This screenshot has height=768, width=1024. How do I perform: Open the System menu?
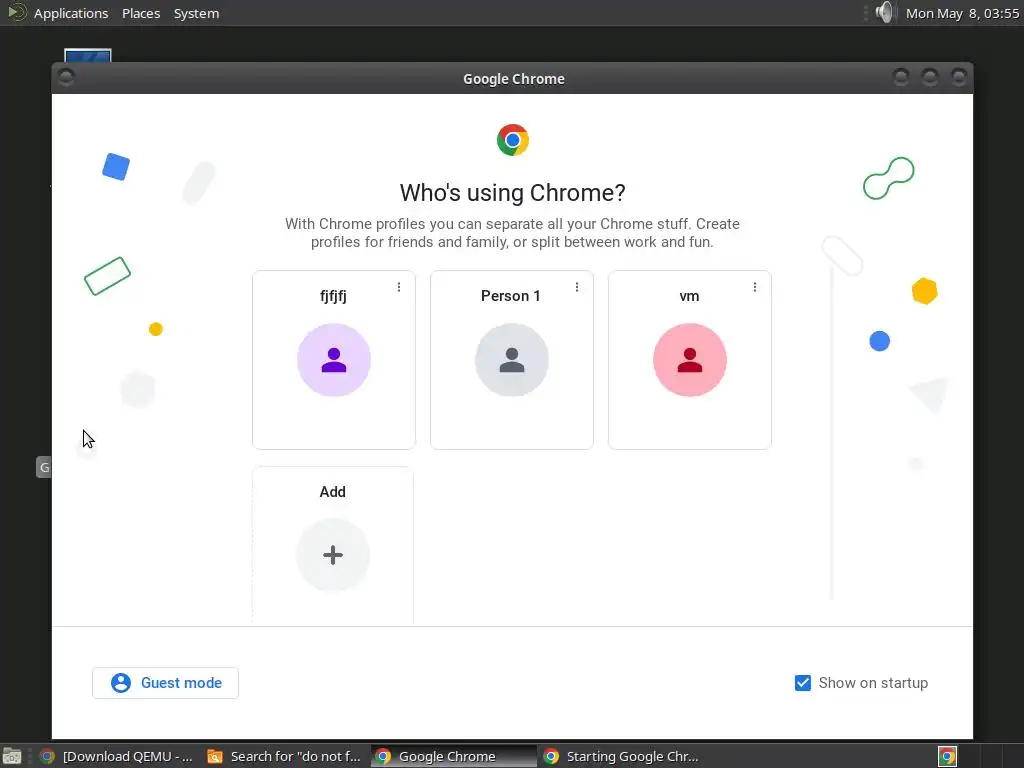pos(197,13)
